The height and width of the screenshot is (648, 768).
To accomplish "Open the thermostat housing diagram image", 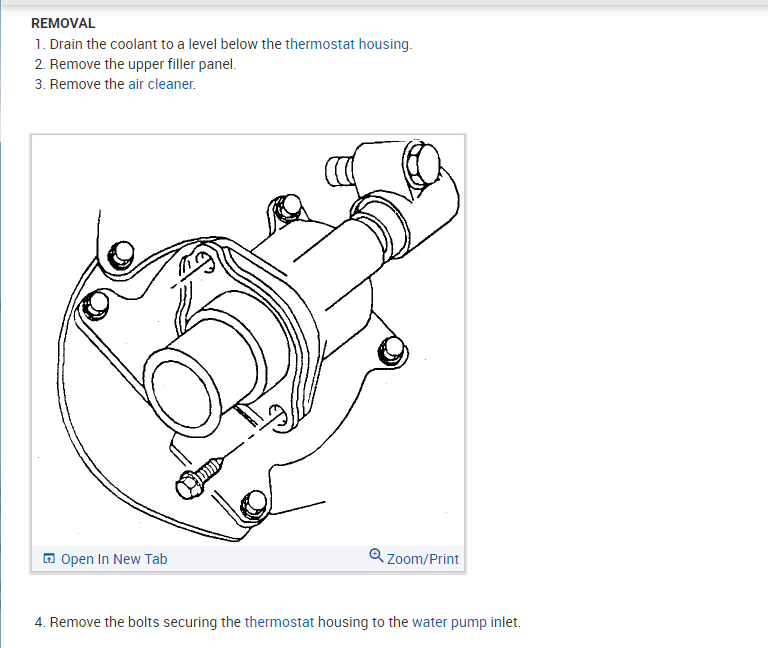I will click(x=248, y=340).
